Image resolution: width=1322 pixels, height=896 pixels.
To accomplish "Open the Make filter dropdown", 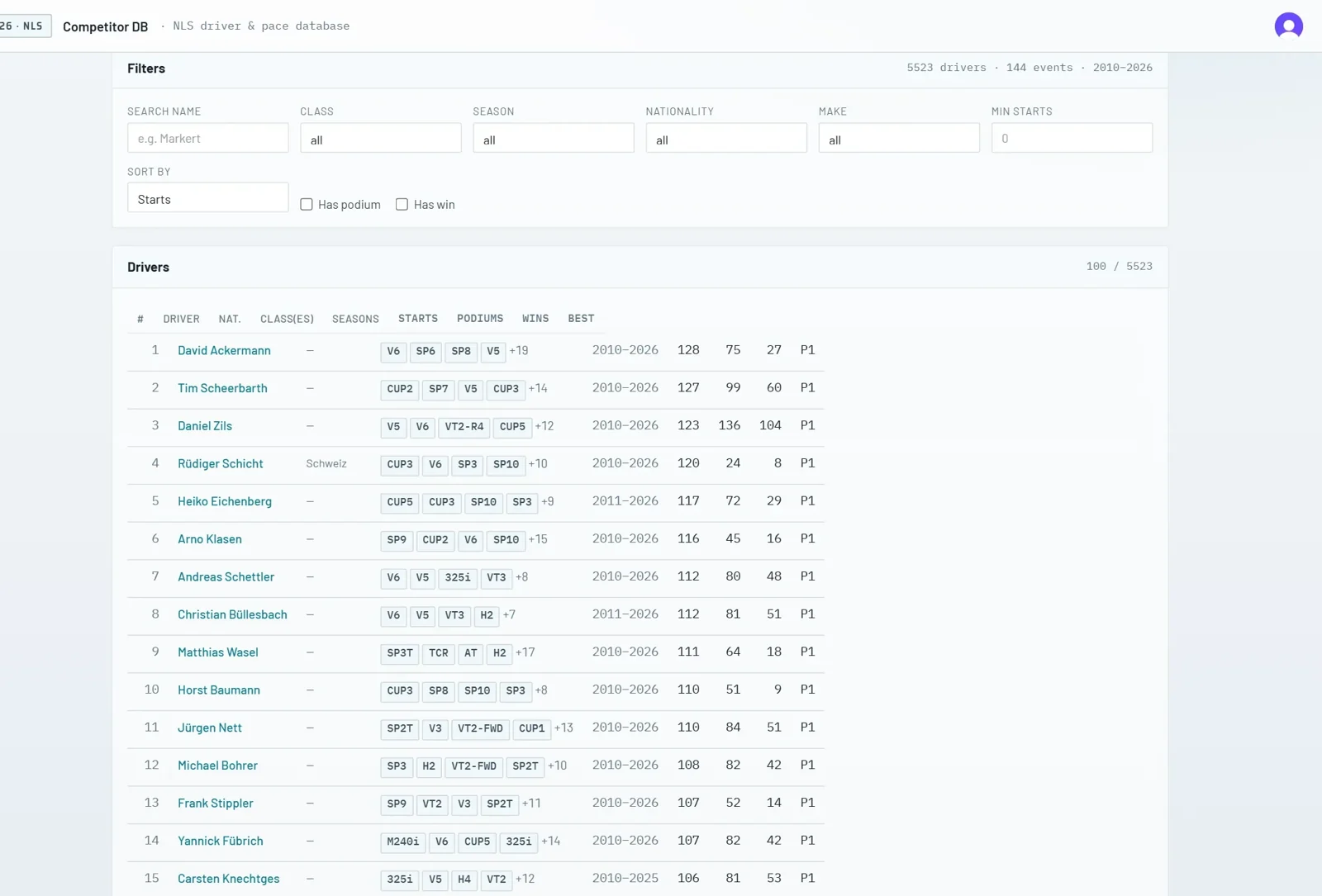I will tap(898, 138).
